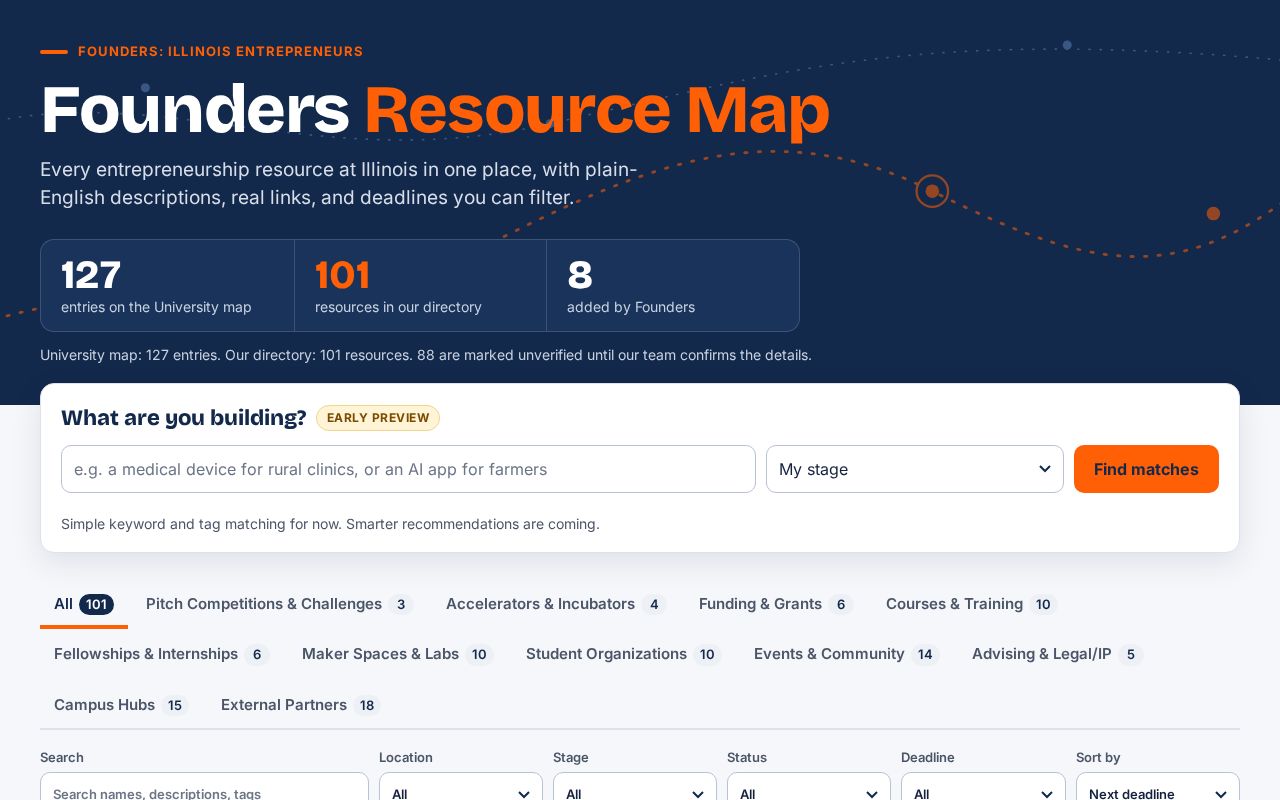Open the My stage dropdown
The height and width of the screenshot is (800, 1280).
point(915,469)
